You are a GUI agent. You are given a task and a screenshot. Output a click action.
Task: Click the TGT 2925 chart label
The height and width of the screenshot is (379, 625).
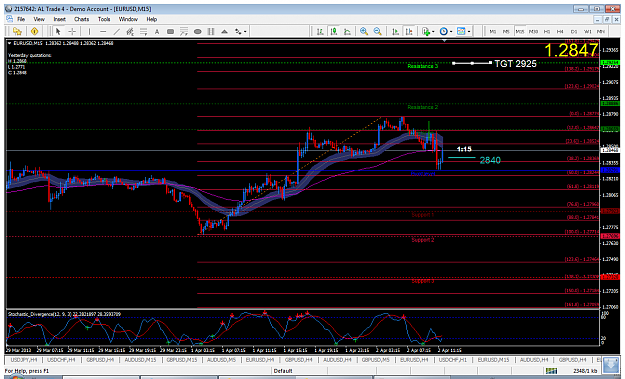click(x=515, y=64)
